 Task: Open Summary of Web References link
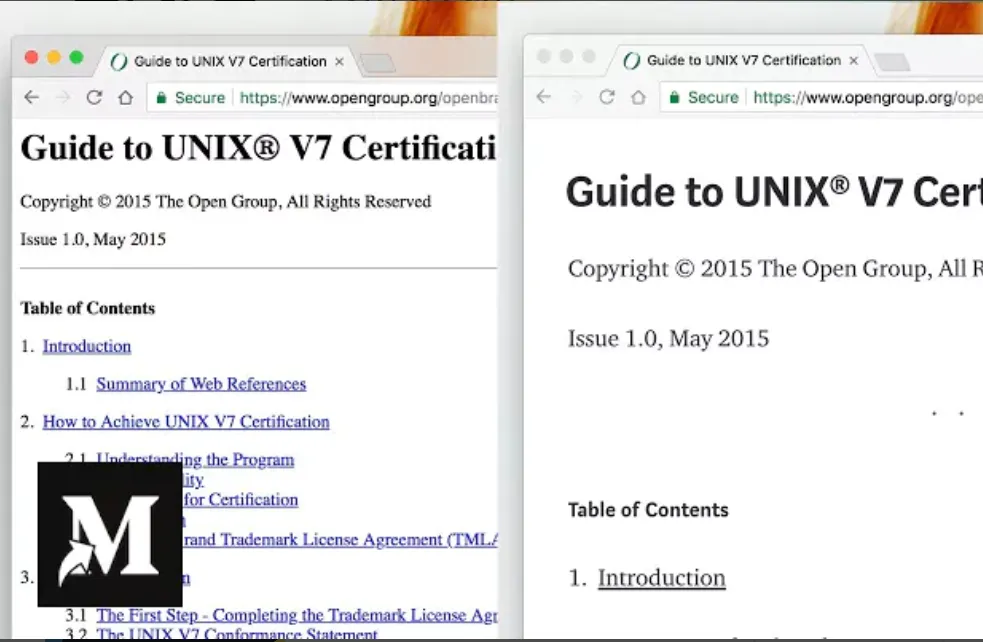click(x=201, y=384)
